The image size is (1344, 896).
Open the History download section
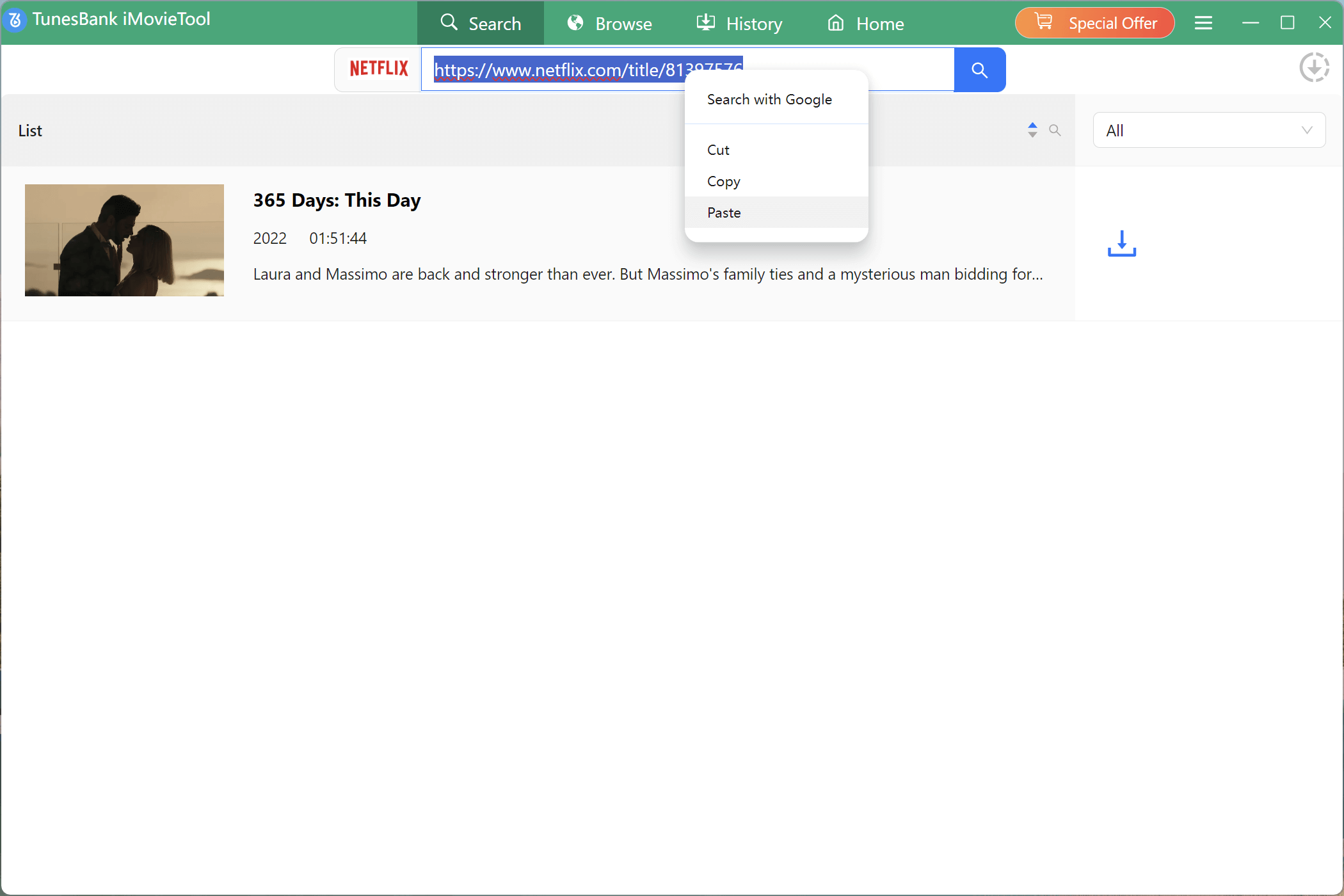point(739,23)
